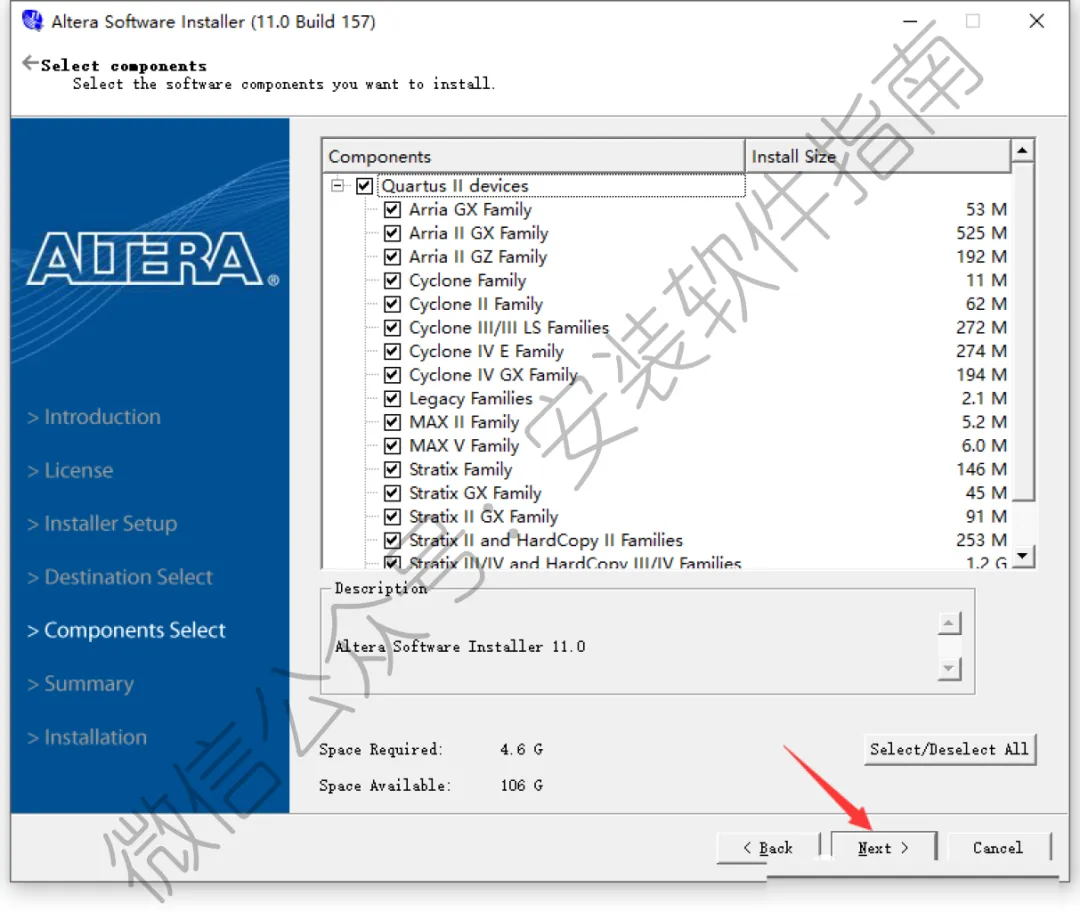Toggle Cyclone III/III LS Families checkbox
Screen dimensions: 1080x920
point(393,327)
